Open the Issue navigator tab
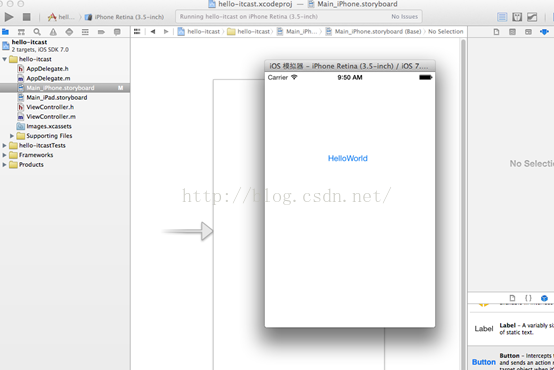This screenshot has width=554, height=370. click(x=53, y=32)
